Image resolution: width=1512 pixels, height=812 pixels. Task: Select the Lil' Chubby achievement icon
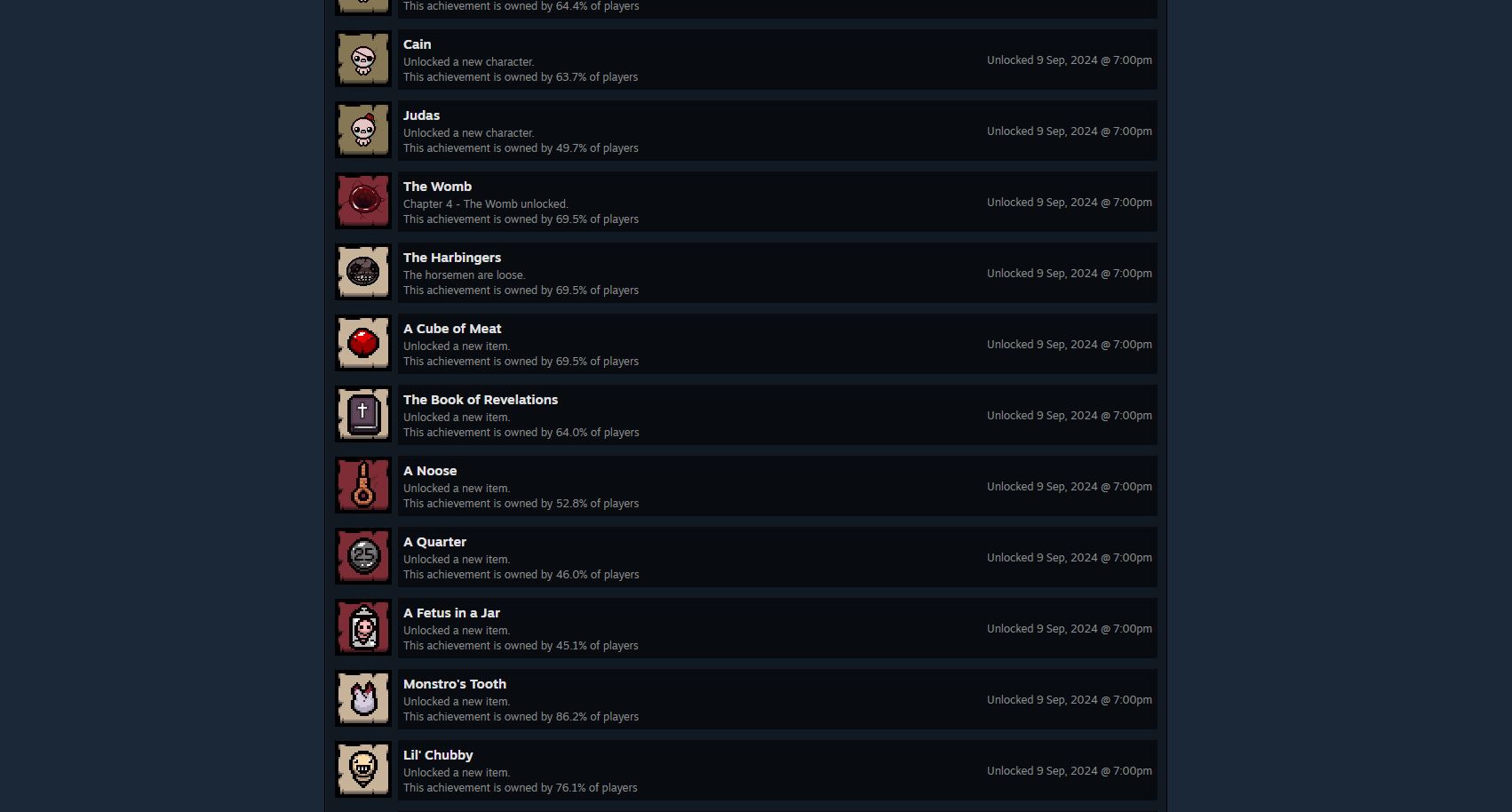(x=363, y=770)
